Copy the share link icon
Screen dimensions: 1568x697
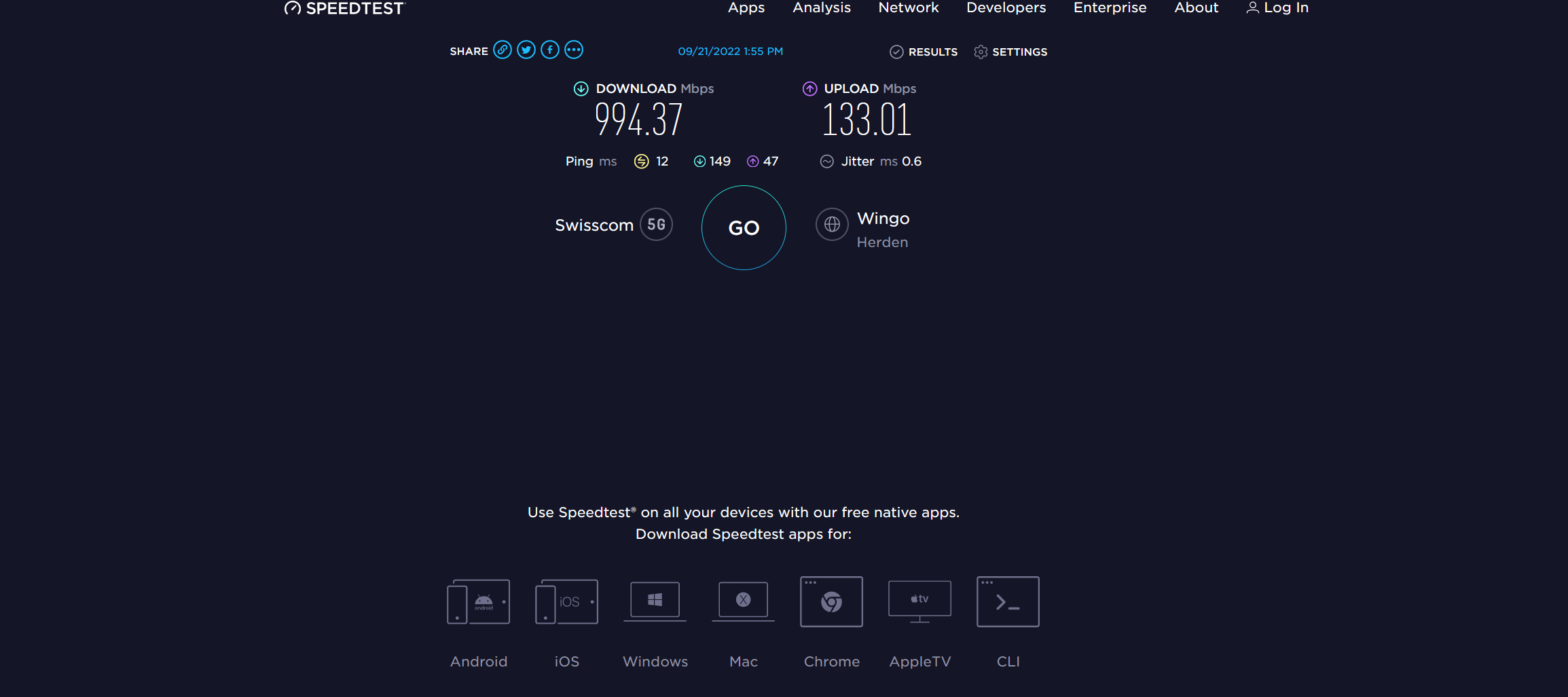503,50
